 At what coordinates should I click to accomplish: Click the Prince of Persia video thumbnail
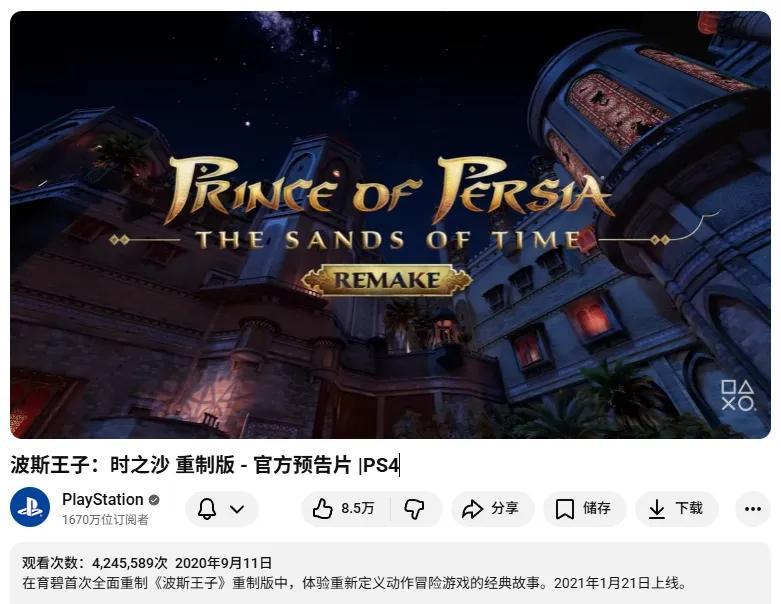[390, 225]
